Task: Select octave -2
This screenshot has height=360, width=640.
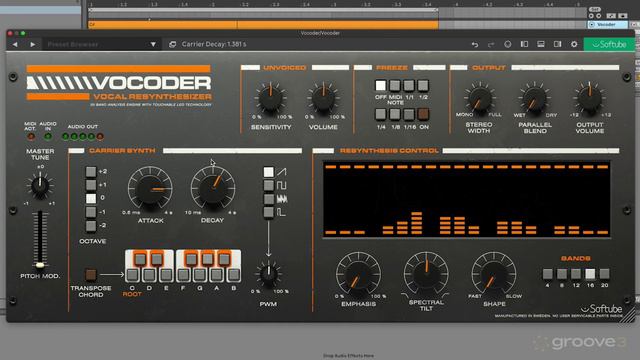Action: tap(91, 225)
